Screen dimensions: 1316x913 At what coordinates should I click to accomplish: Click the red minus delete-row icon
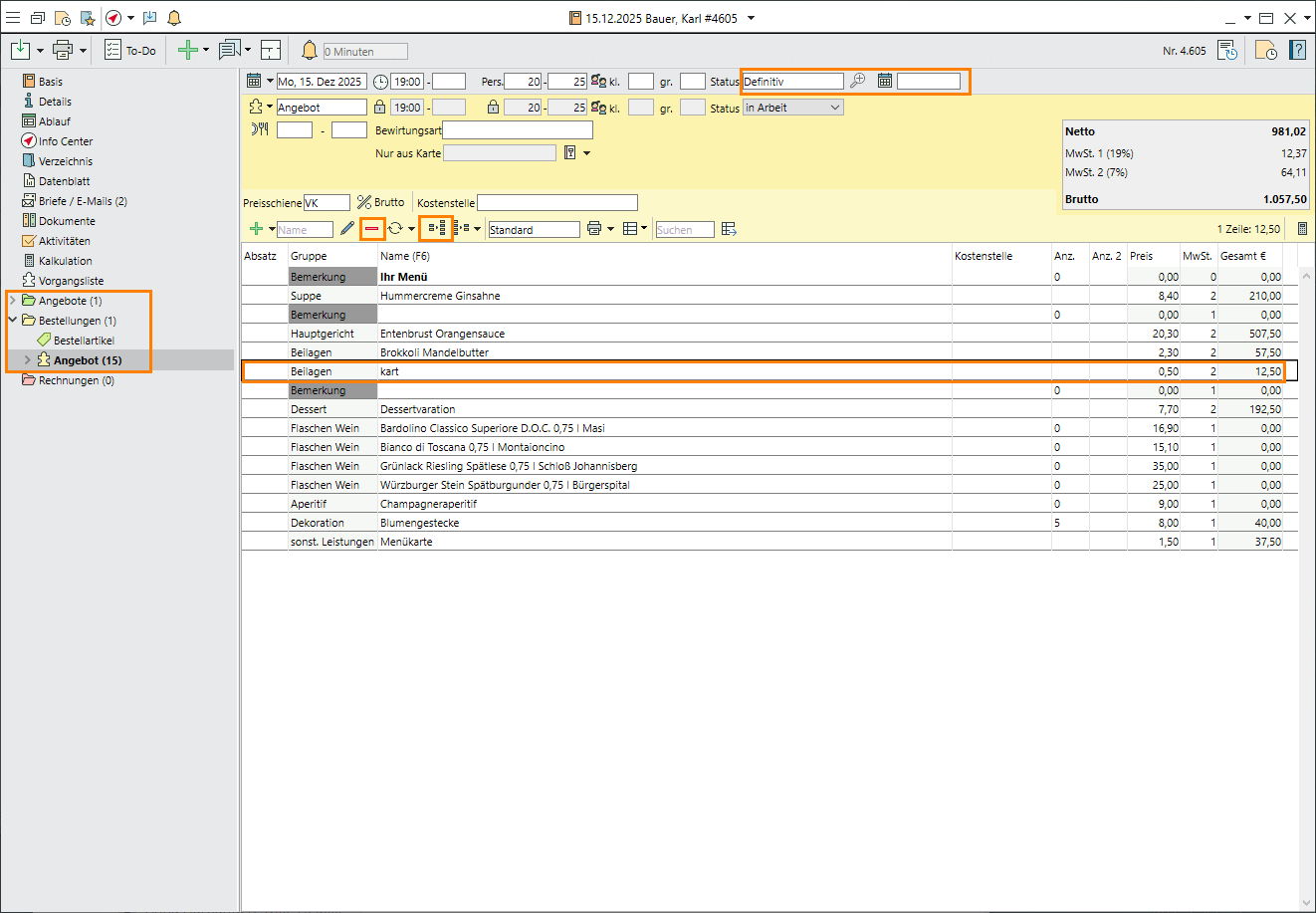(372, 229)
